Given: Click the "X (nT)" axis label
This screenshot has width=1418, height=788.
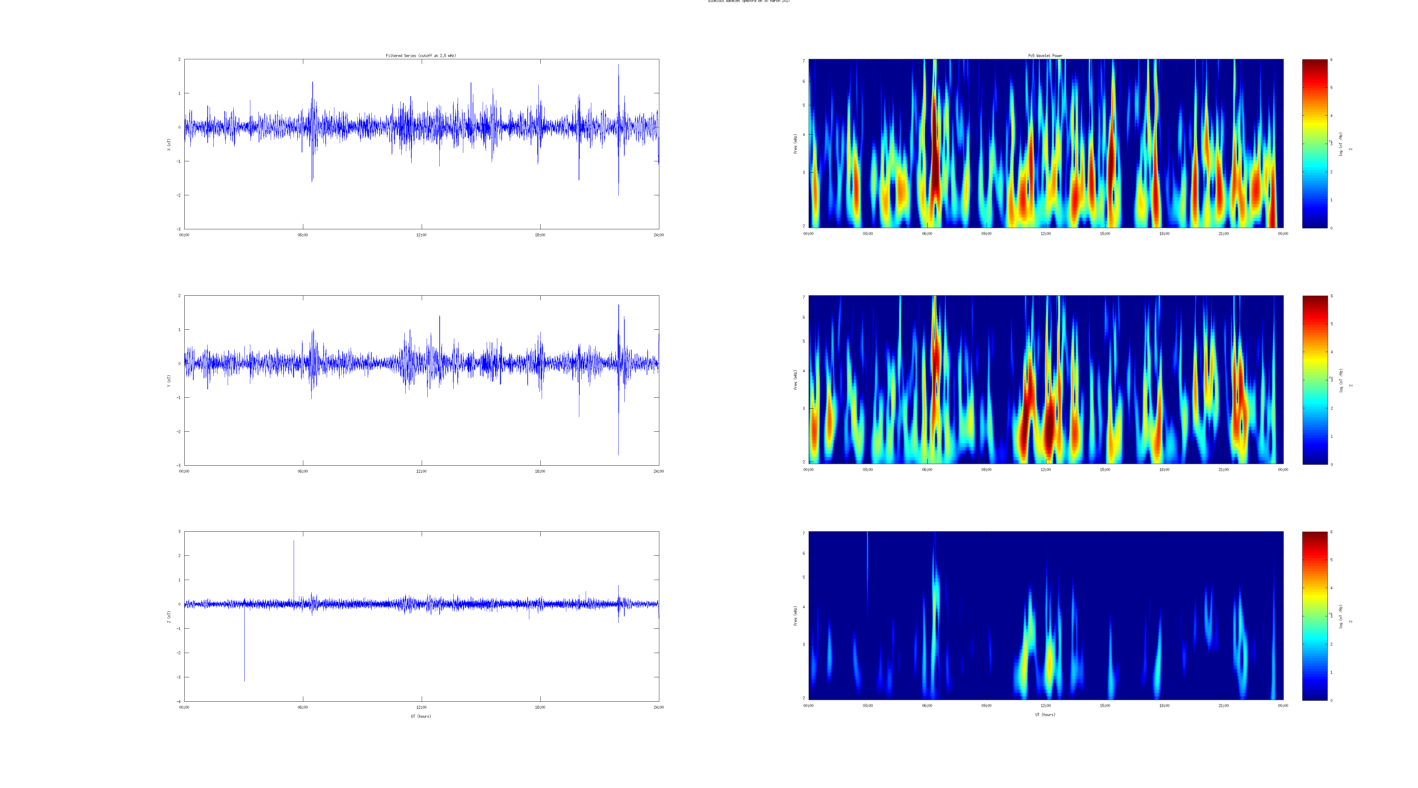Looking at the screenshot, I should click(169, 144).
